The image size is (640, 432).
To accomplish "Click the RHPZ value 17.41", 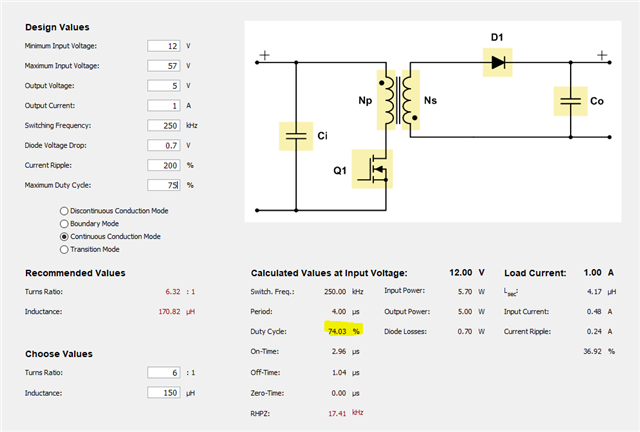I will point(337,414).
